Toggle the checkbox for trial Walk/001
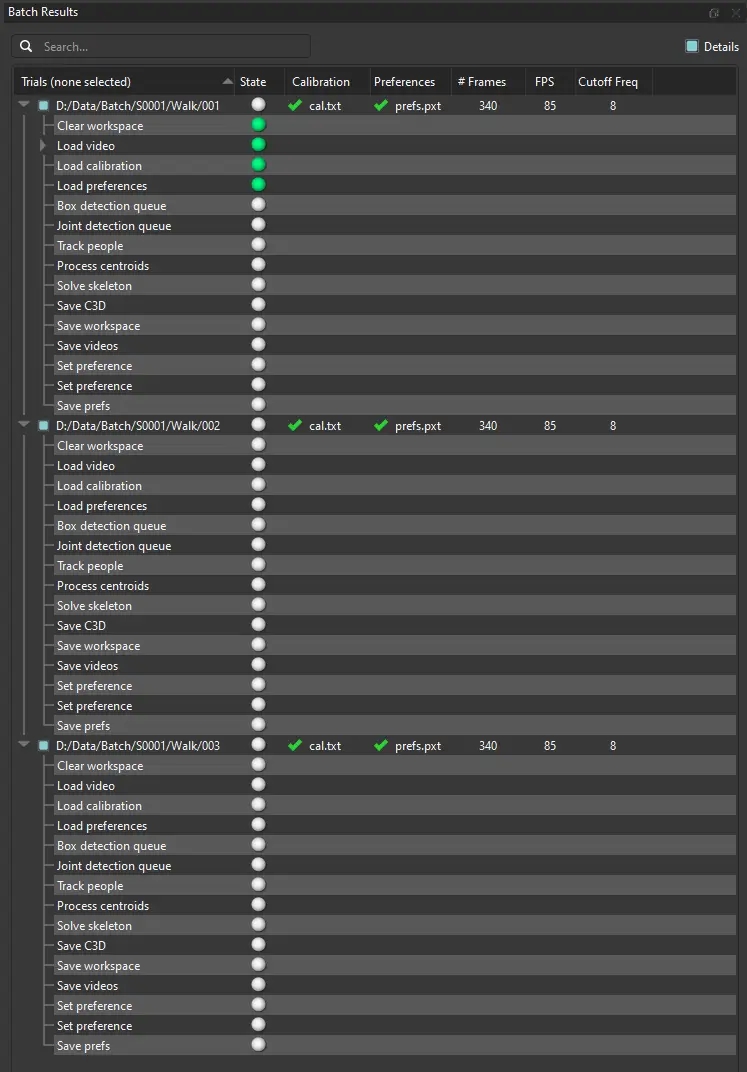 [x=43, y=105]
